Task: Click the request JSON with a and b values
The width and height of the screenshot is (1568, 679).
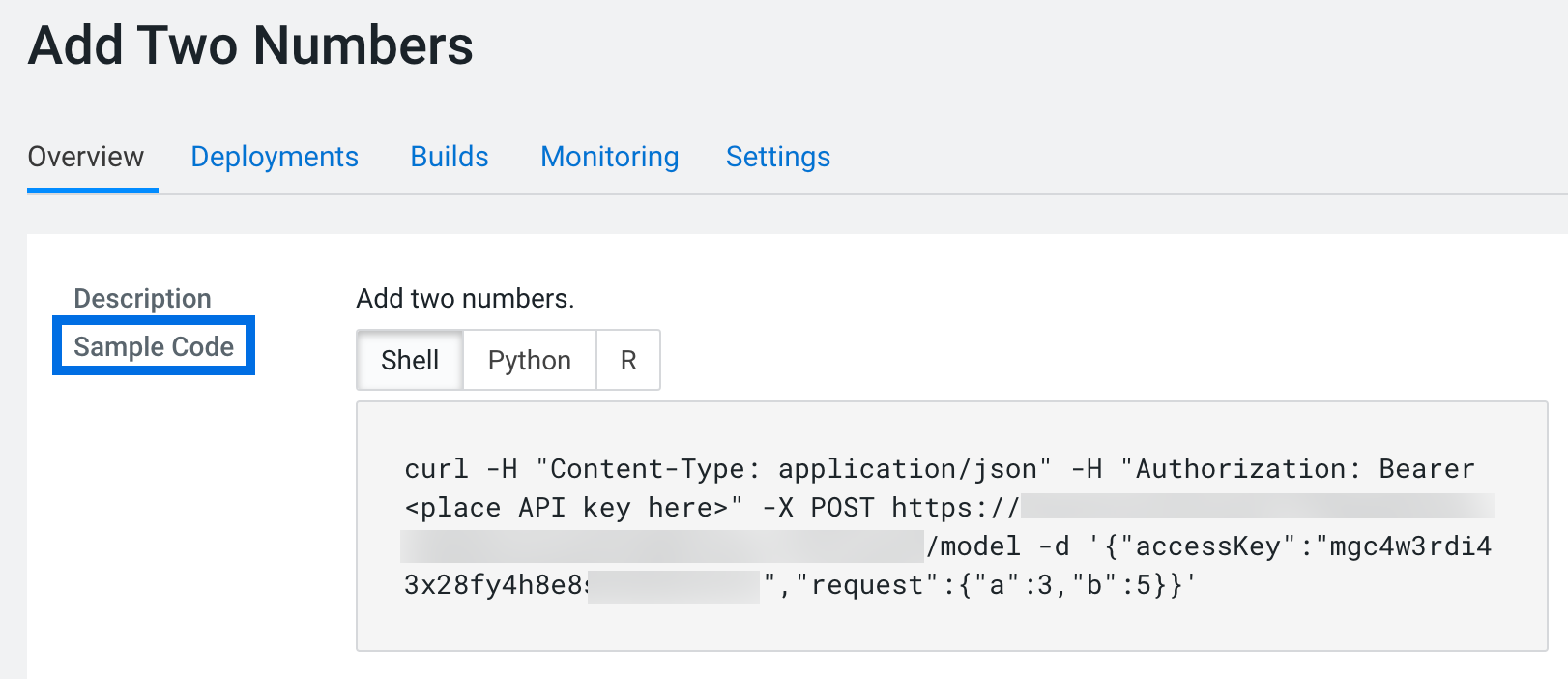Action: [996, 585]
